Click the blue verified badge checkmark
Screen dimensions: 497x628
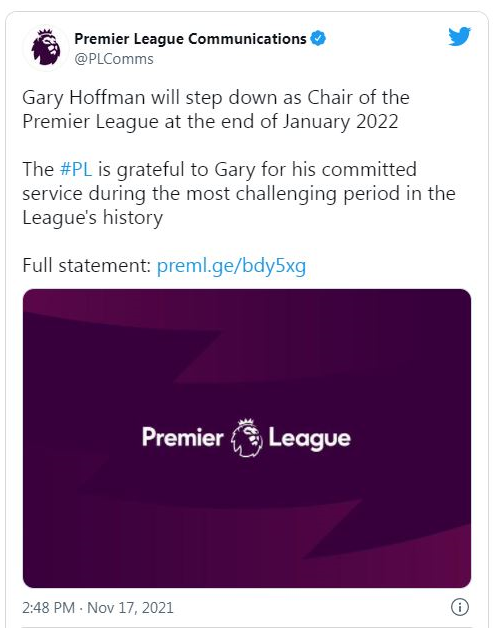[318, 38]
